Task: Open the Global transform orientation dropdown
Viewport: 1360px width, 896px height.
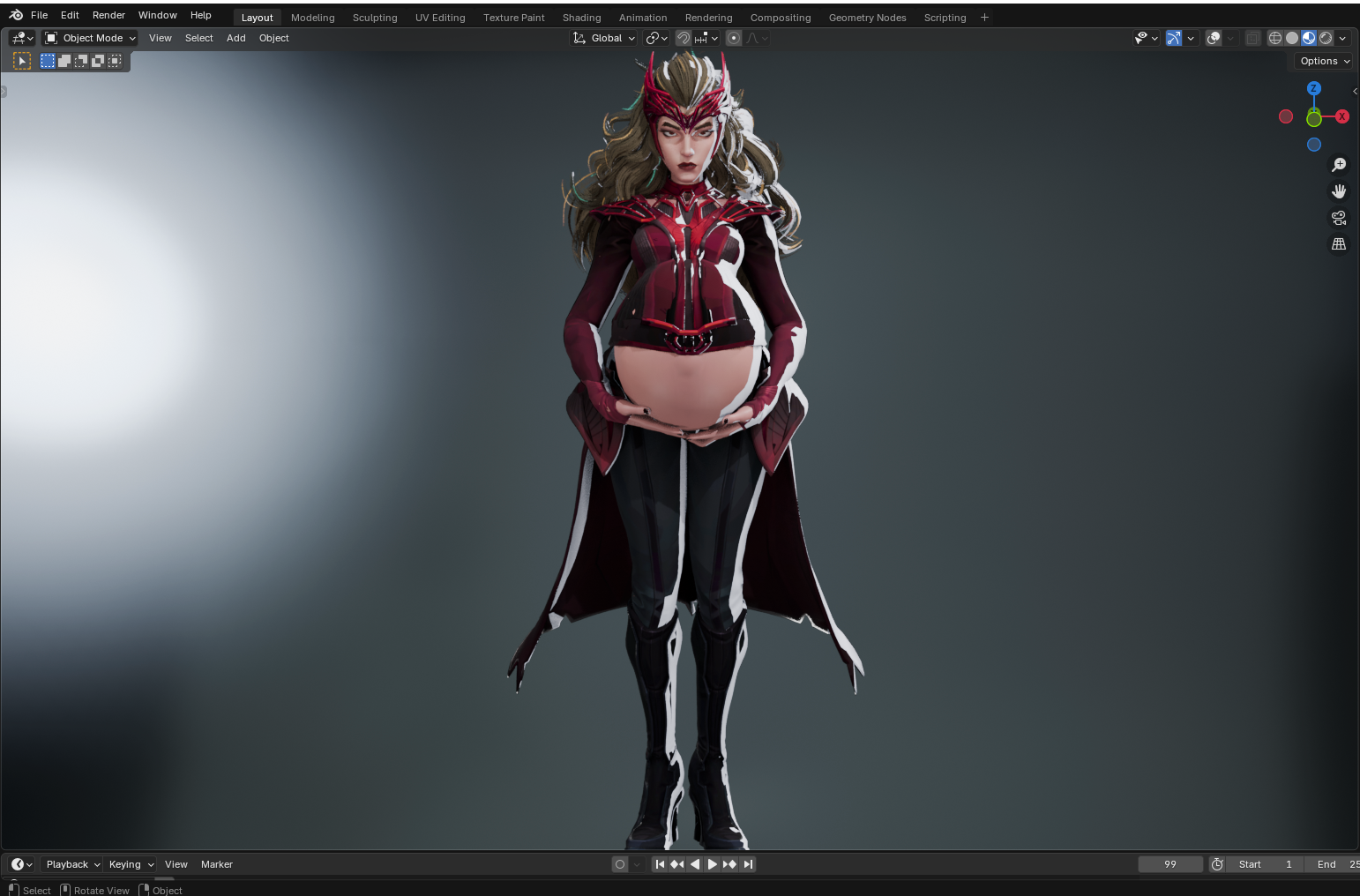Action: (x=604, y=38)
